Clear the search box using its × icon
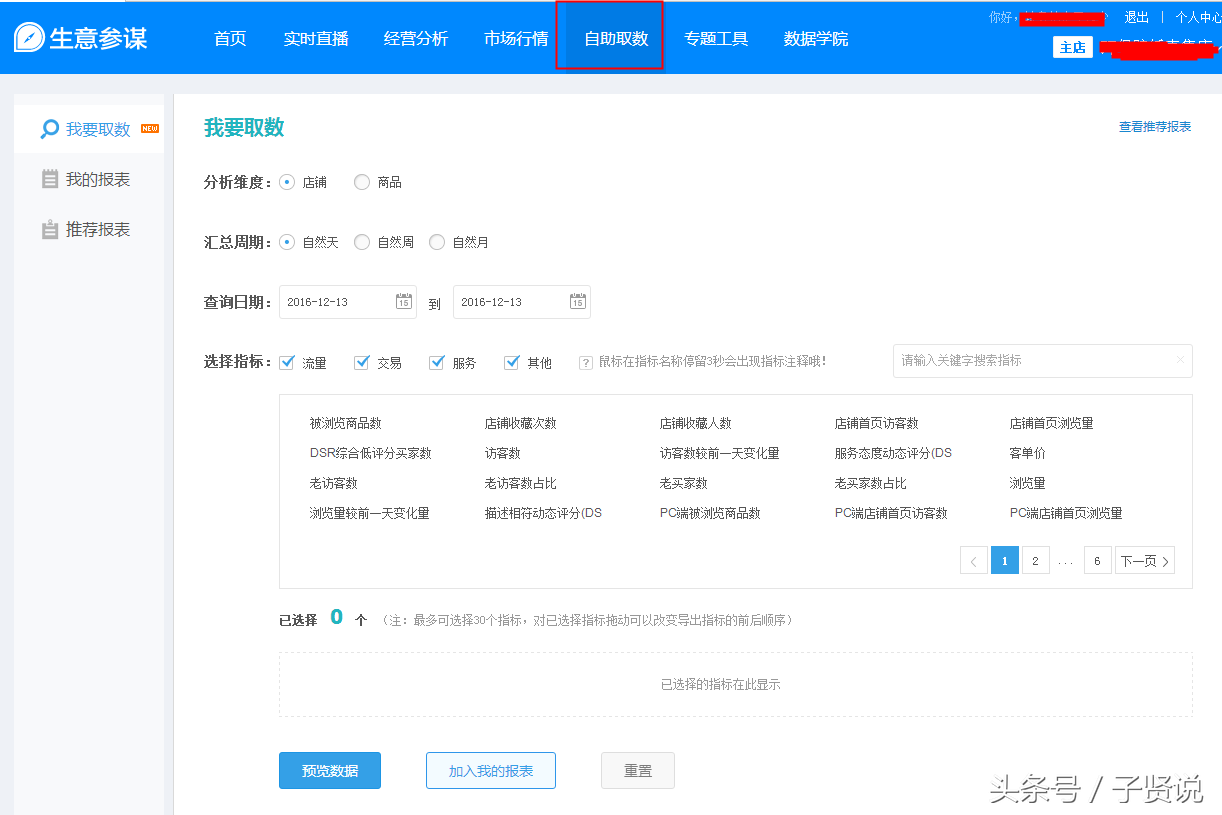 (1180, 361)
